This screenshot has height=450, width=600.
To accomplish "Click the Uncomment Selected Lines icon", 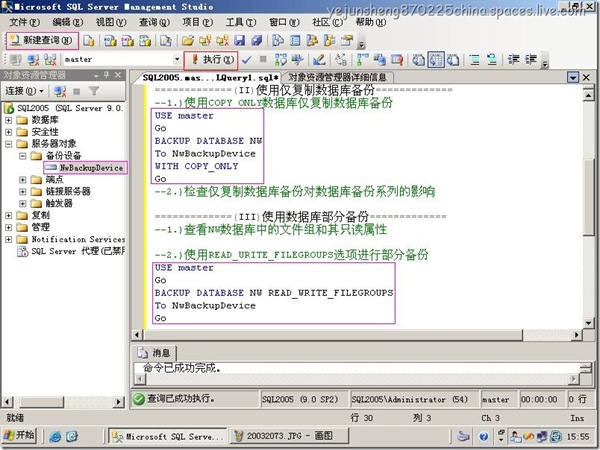I will click(x=492, y=60).
